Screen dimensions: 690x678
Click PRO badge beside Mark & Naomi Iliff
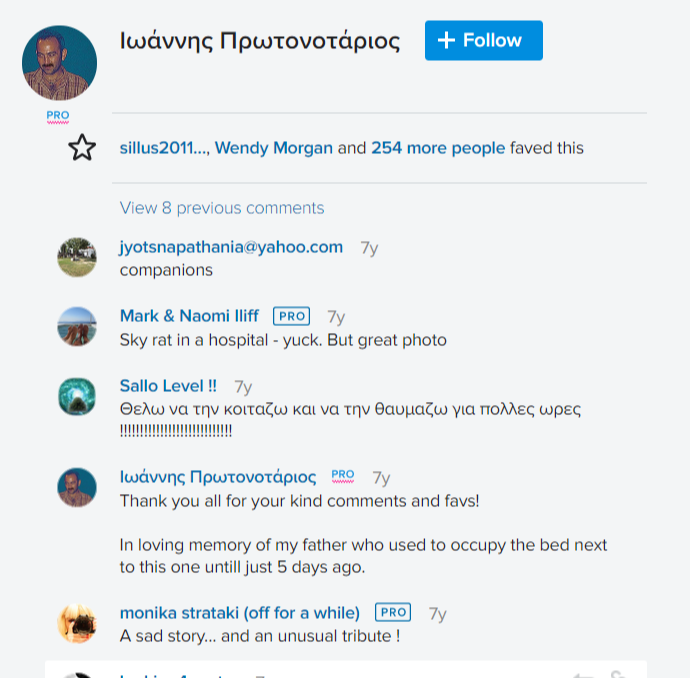291,316
